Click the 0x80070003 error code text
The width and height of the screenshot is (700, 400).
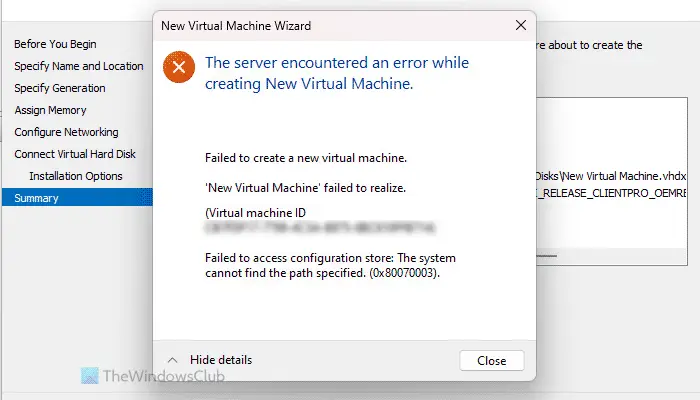pyautogui.click(x=404, y=273)
